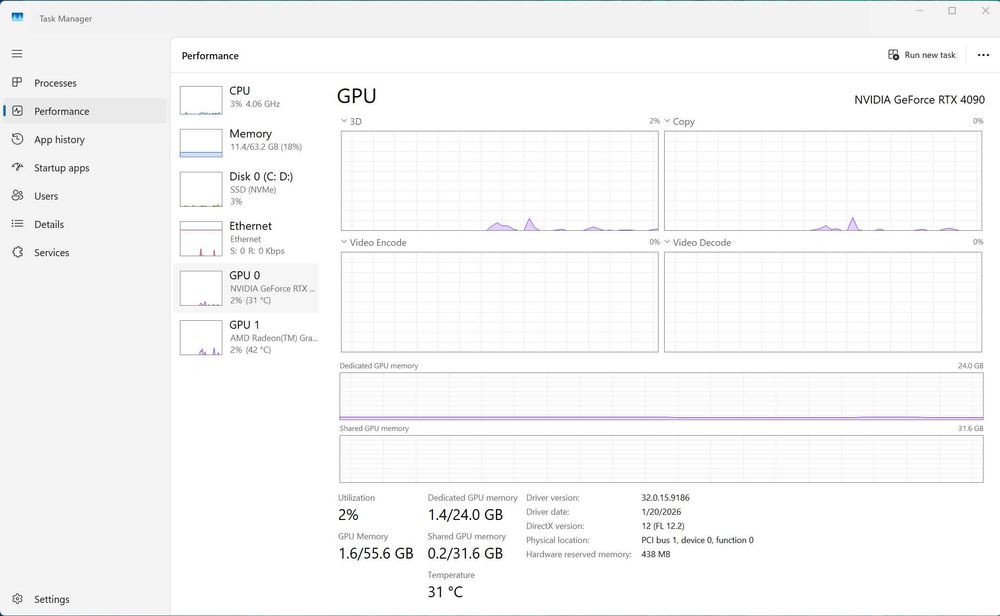The height and width of the screenshot is (616, 1000).
Task: Go to the Processes page
Action: click(55, 83)
